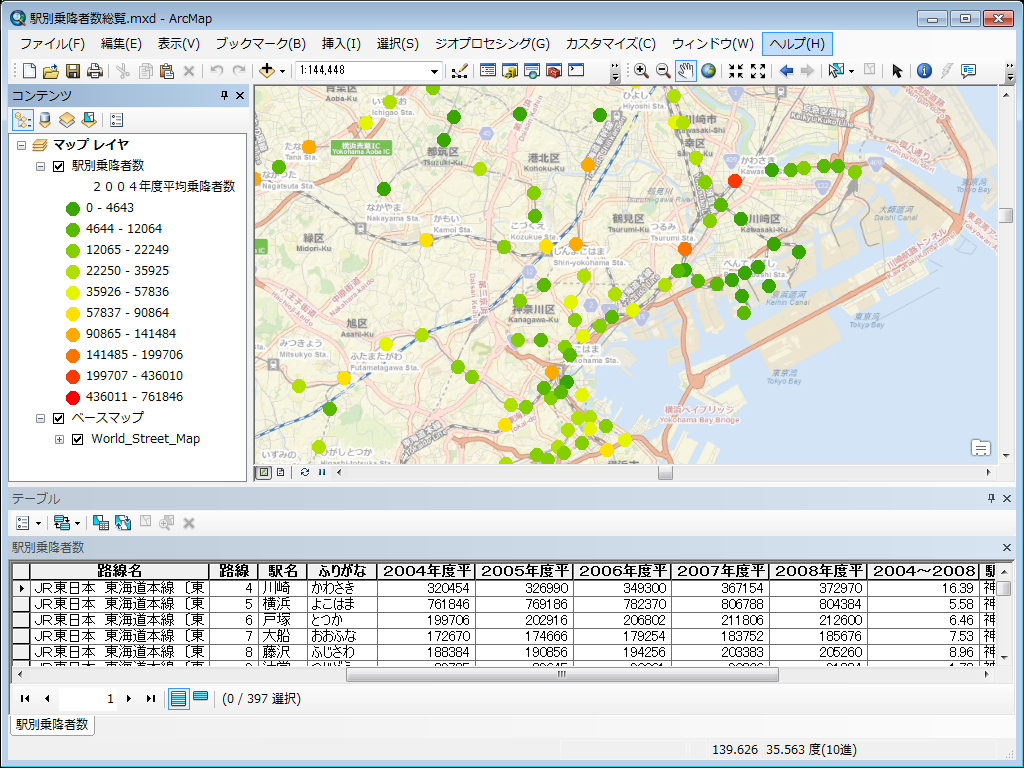Open the Search window icon
The width and height of the screenshot is (1024, 768).
(x=532, y=70)
